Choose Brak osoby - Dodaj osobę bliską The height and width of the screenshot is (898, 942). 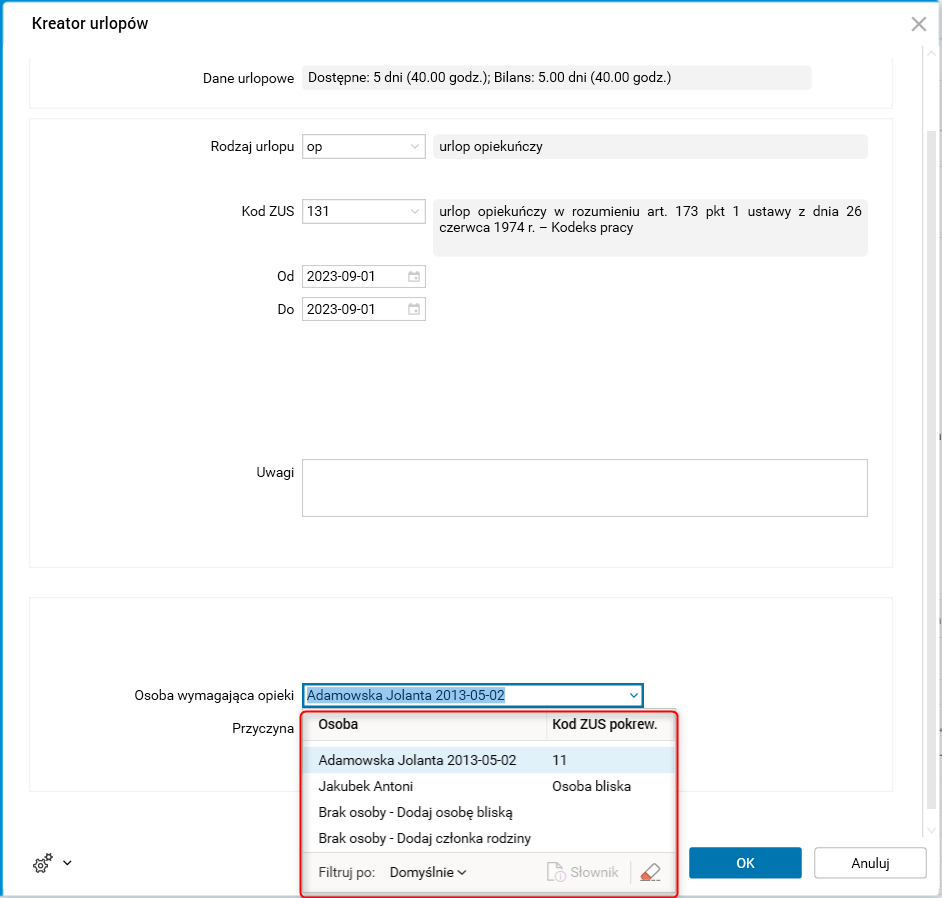[x=489, y=812]
